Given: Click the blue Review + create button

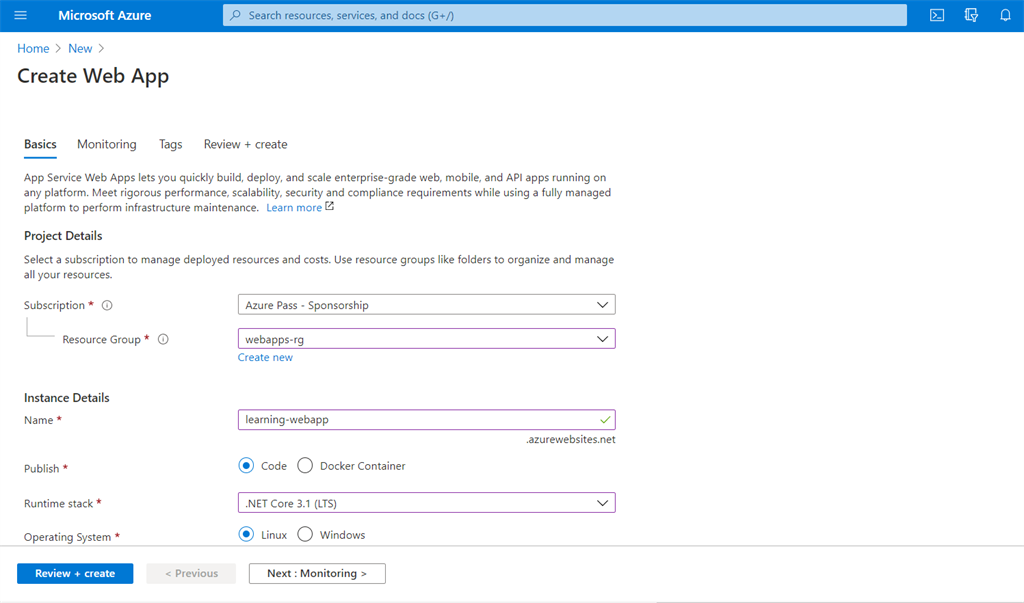Looking at the screenshot, I should click(75, 573).
